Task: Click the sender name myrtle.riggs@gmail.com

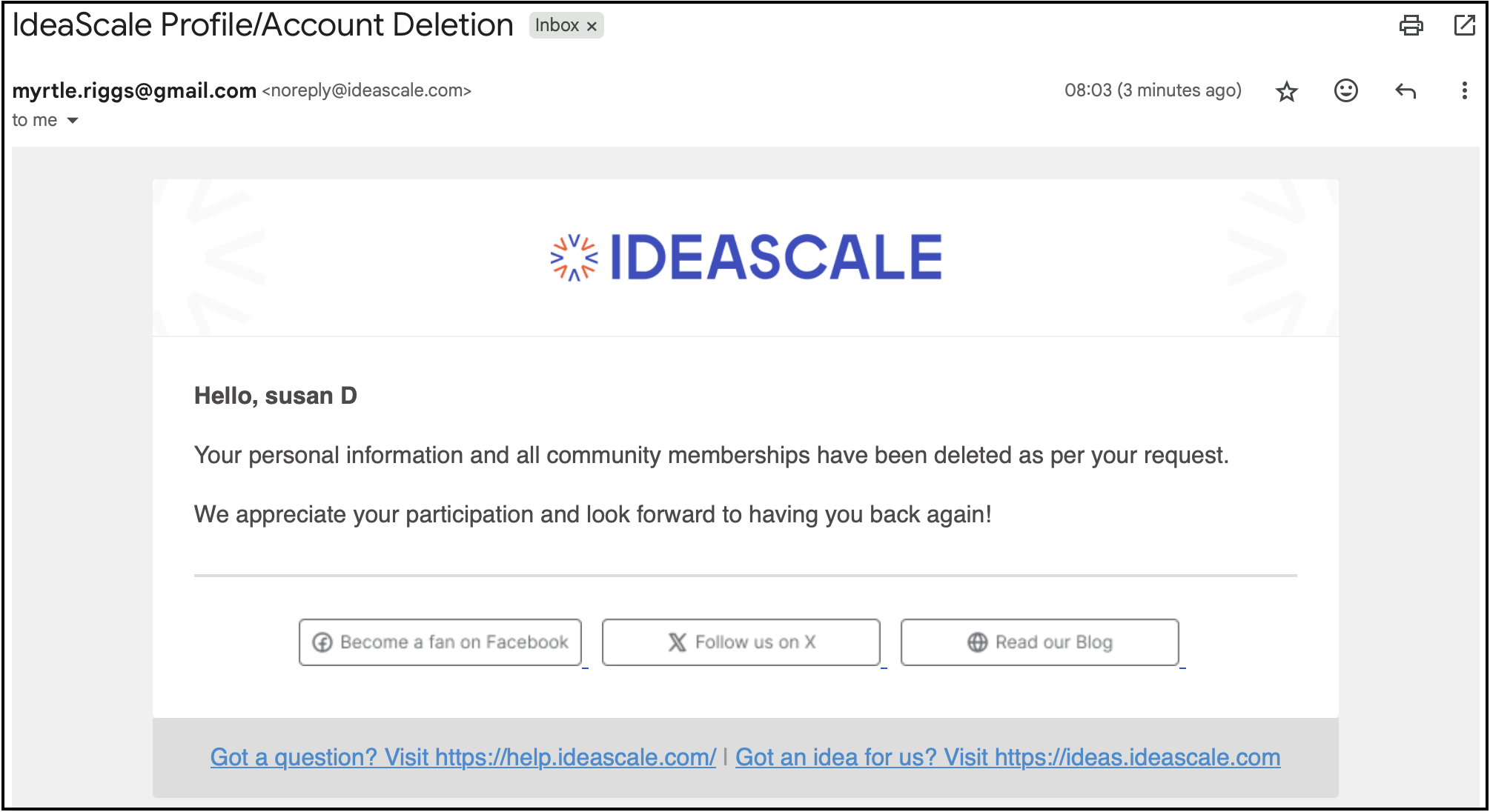Action: [134, 90]
